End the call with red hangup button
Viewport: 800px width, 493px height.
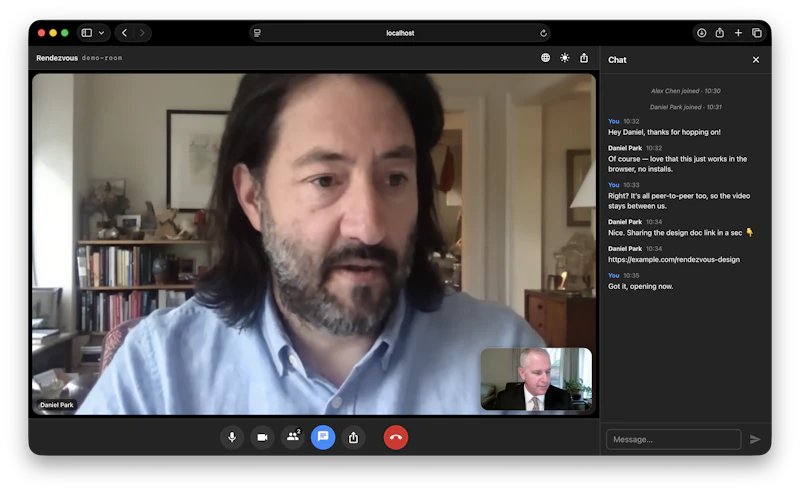point(396,437)
